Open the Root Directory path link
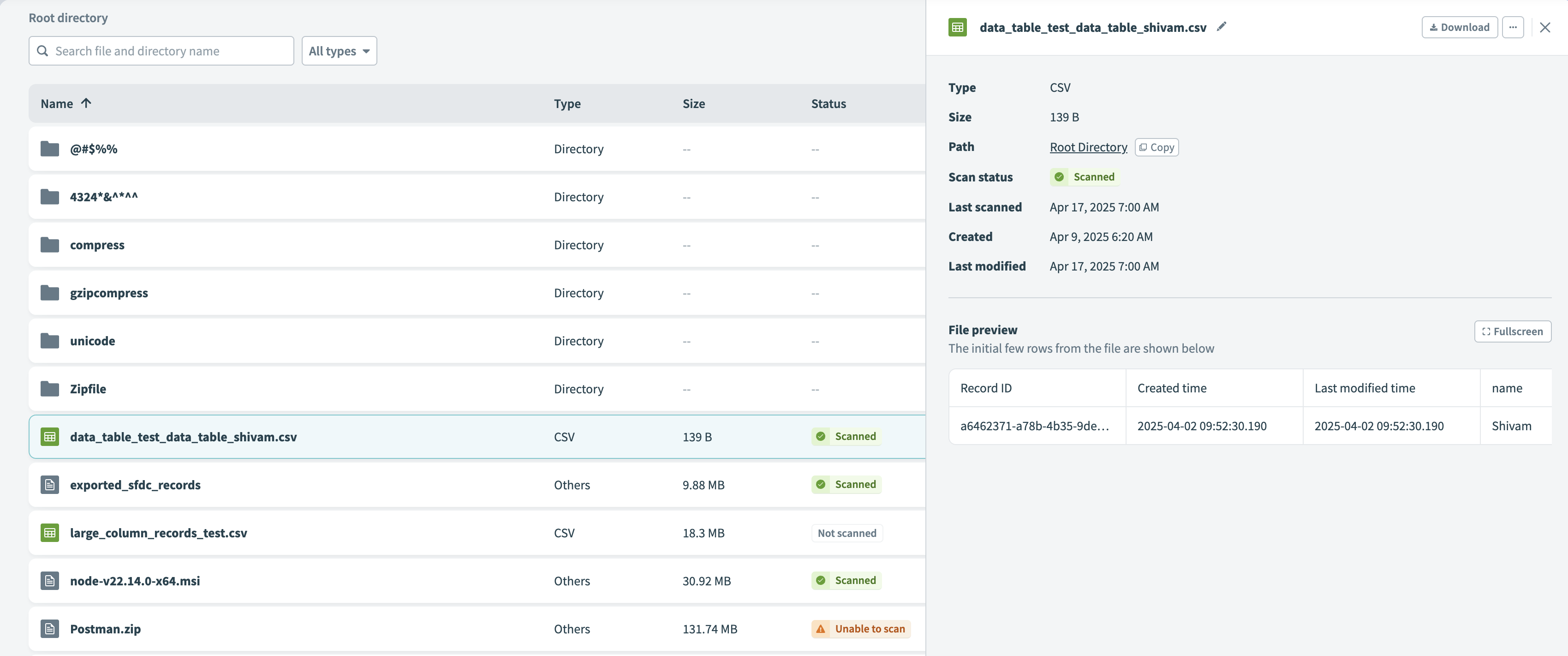The width and height of the screenshot is (1568, 656). pos(1088,147)
